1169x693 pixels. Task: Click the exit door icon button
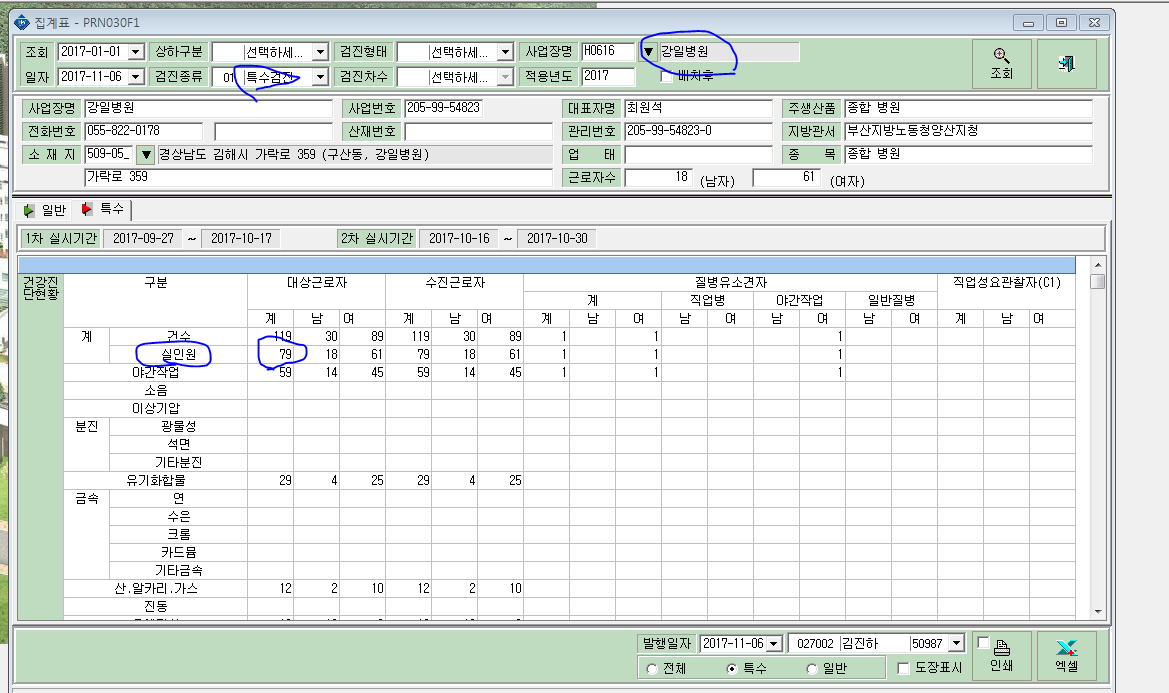click(x=1066, y=64)
